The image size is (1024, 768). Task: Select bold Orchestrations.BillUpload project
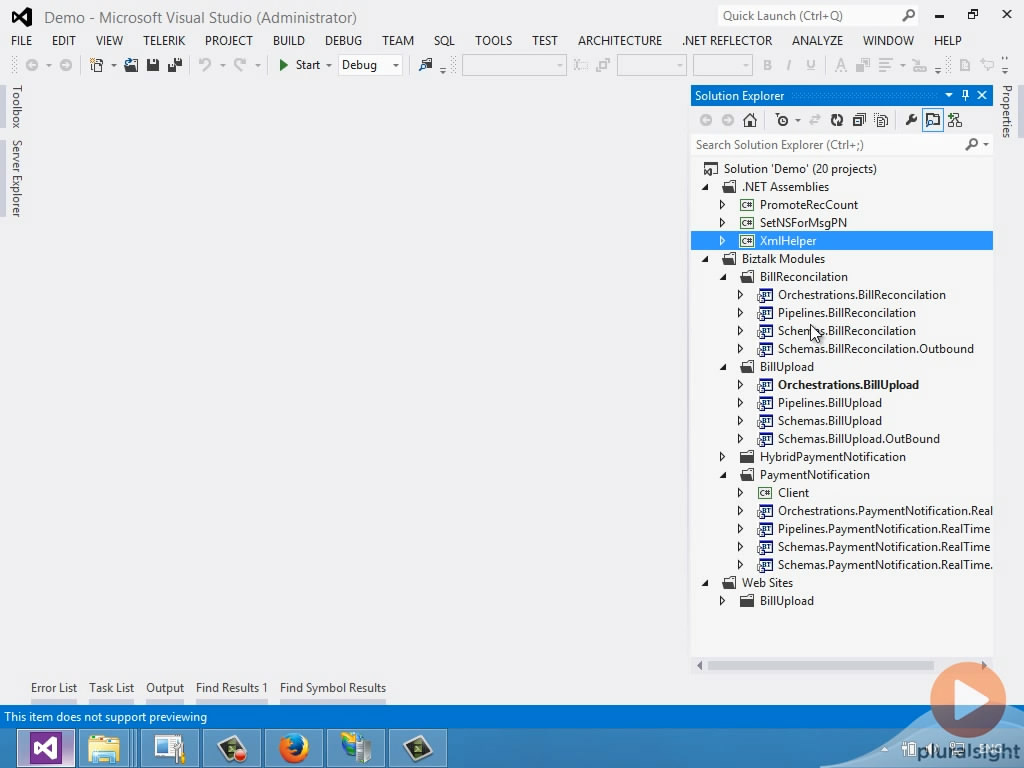[848, 385]
